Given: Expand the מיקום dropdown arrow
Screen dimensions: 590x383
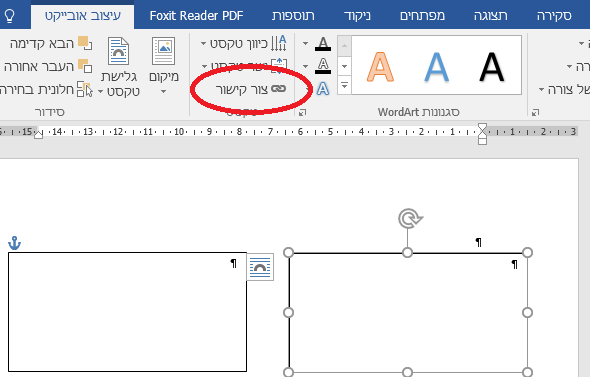Looking at the screenshot, I should point(164,91).
